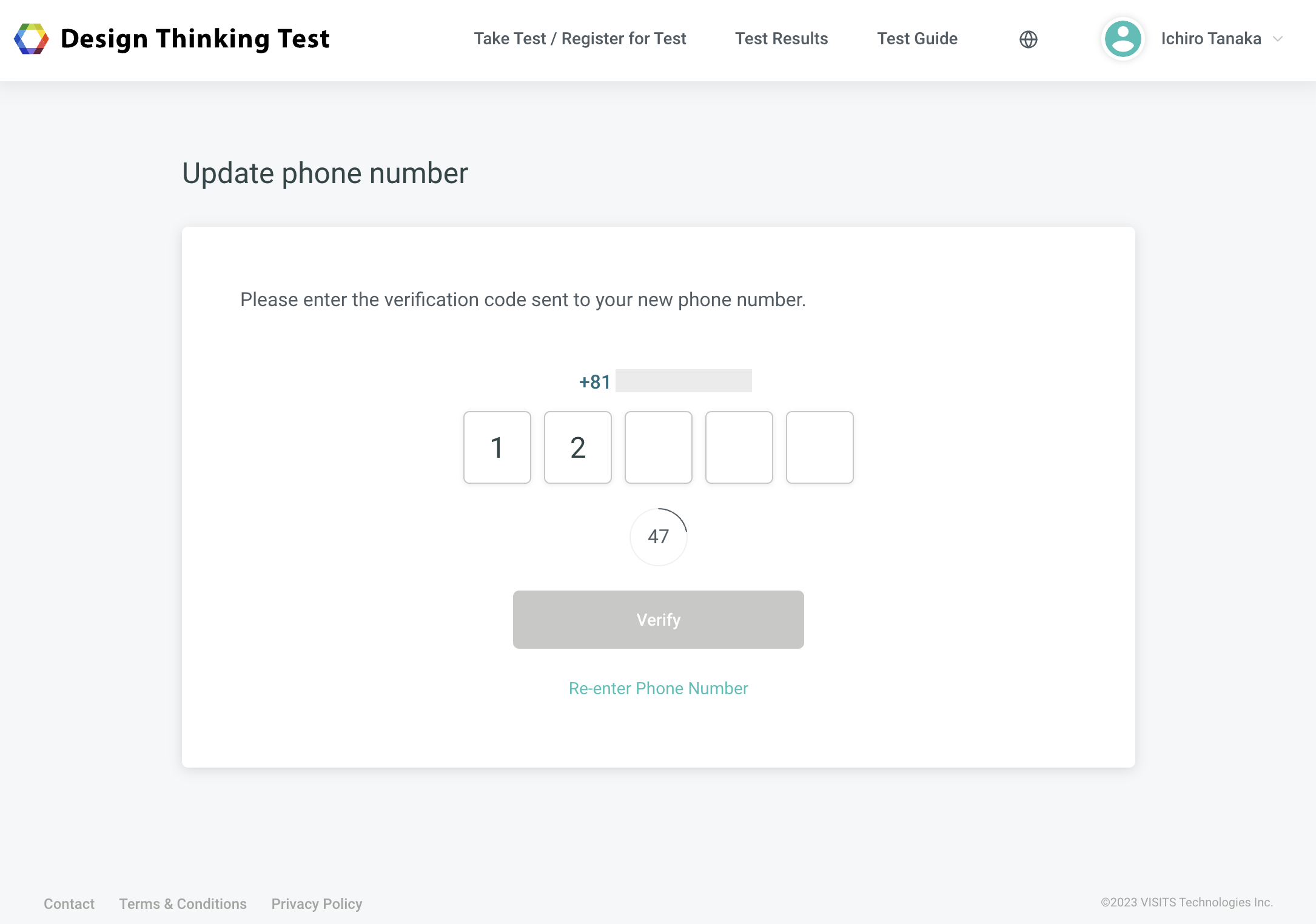Select second code box containing 2

[x=578, y=447]
